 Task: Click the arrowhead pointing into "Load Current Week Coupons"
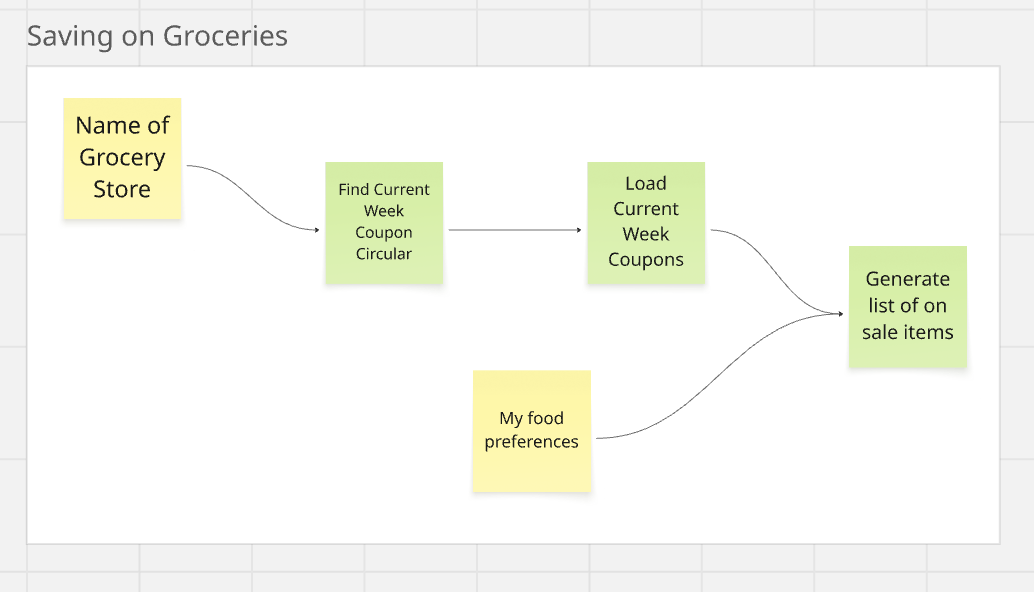(578, 230)
